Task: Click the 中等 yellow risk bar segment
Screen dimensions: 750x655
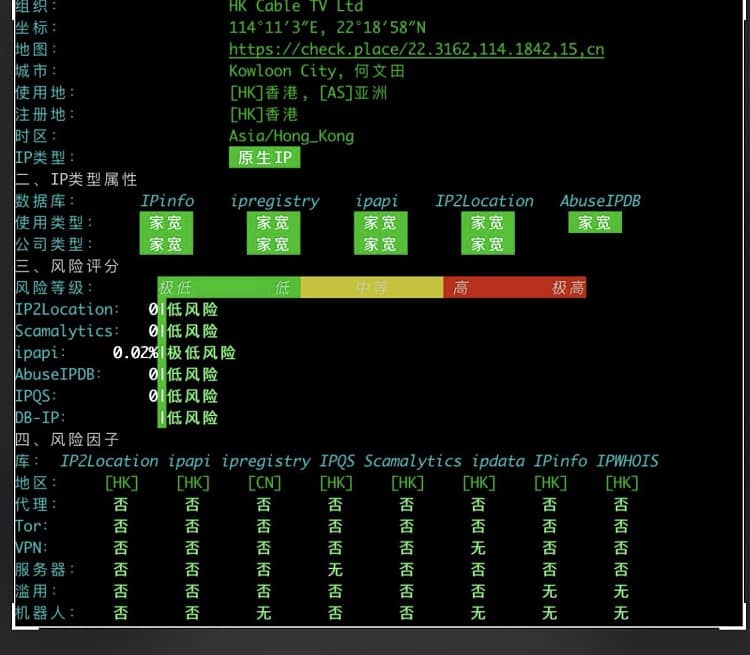Action: pos(371,288)
